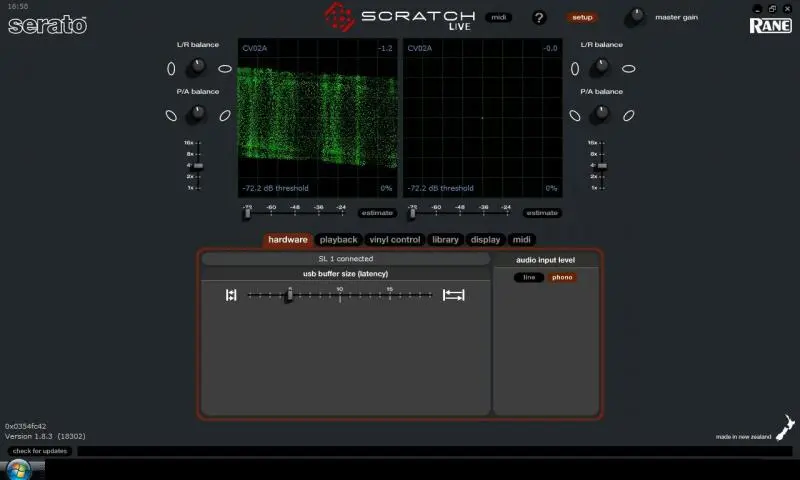Adjust the USB buffer size slider
The height and width of the screenshot is (480, 800).
click(290, 295)
